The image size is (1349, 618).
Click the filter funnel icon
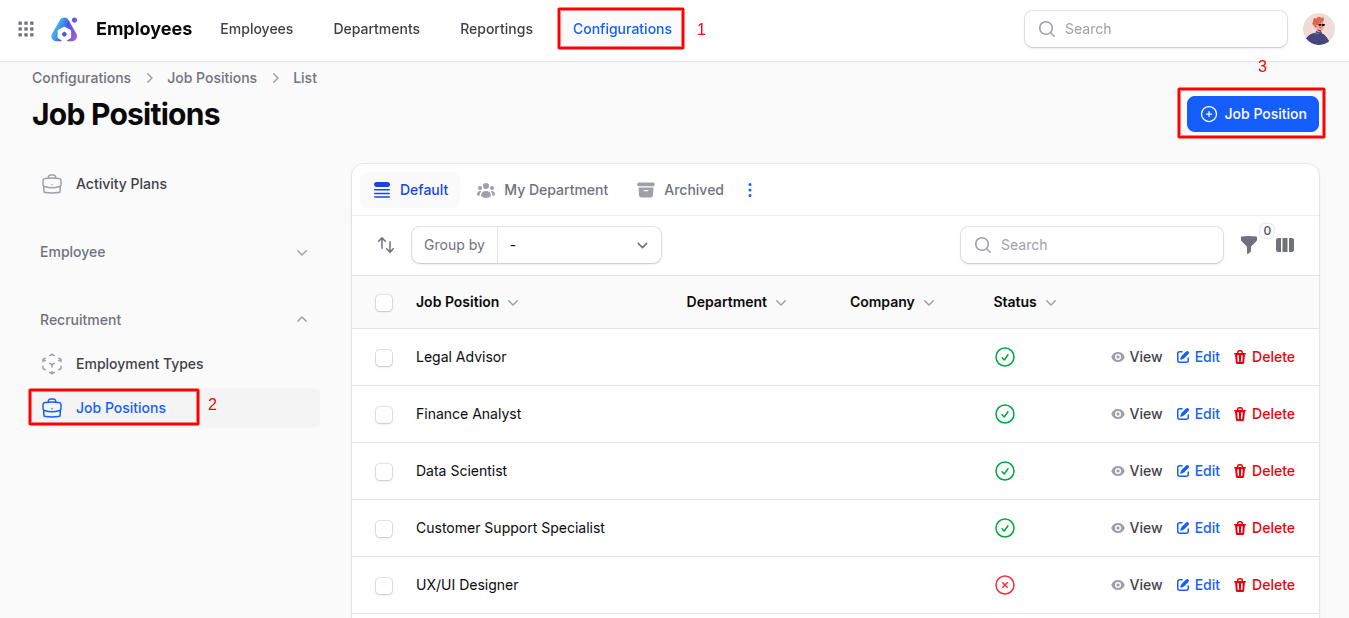pyautogui.click(x=1249, y=245)
